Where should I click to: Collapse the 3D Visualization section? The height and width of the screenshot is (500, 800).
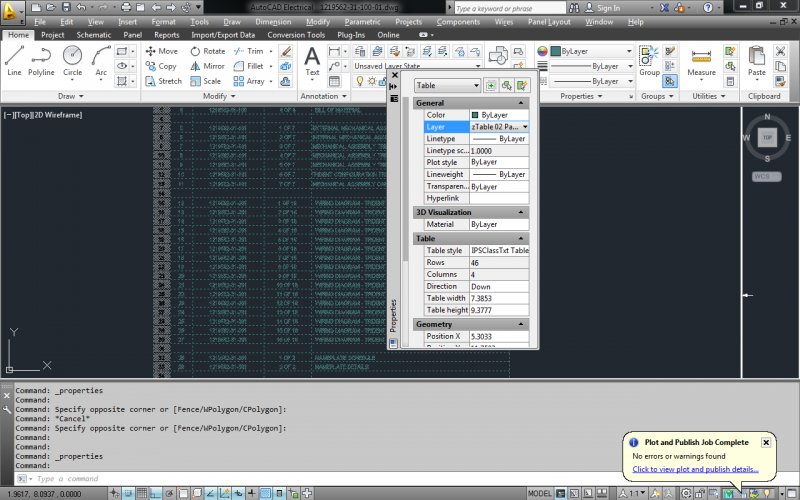point(521,212)
